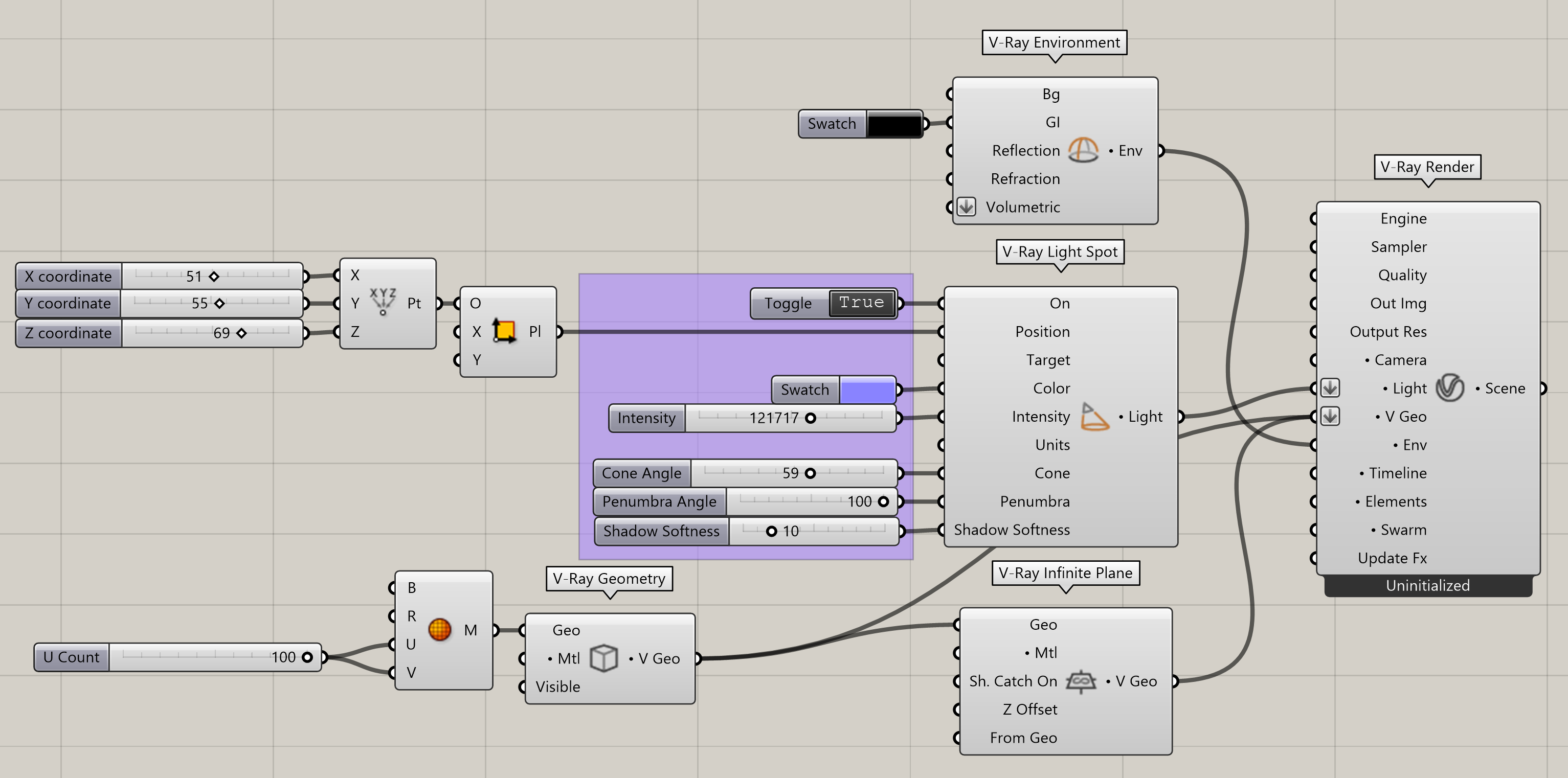This screenshot has height=778, width=1568.
Task: Expand the Light input arrow on Render
Action: [1330, 387]
